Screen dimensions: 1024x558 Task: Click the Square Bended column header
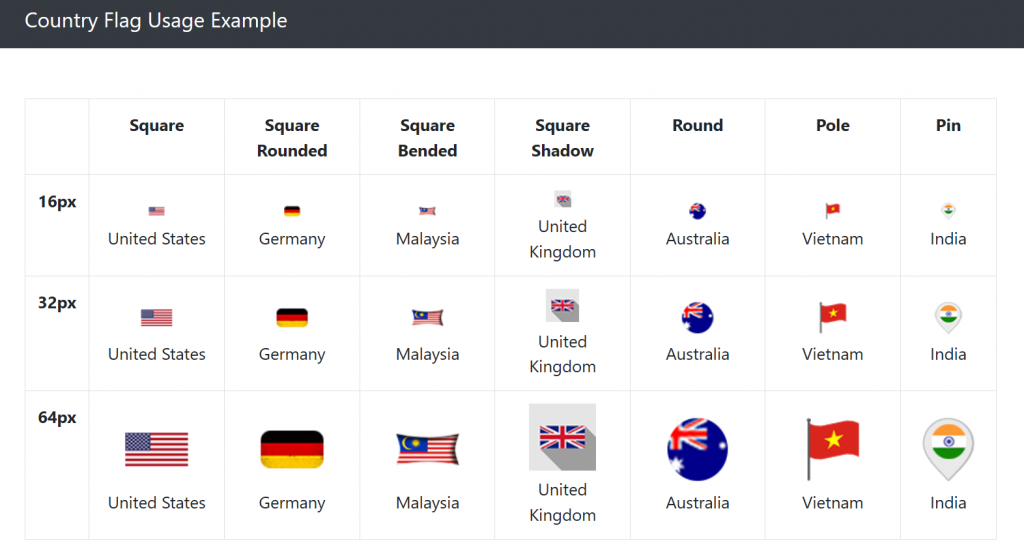point(428,138)
